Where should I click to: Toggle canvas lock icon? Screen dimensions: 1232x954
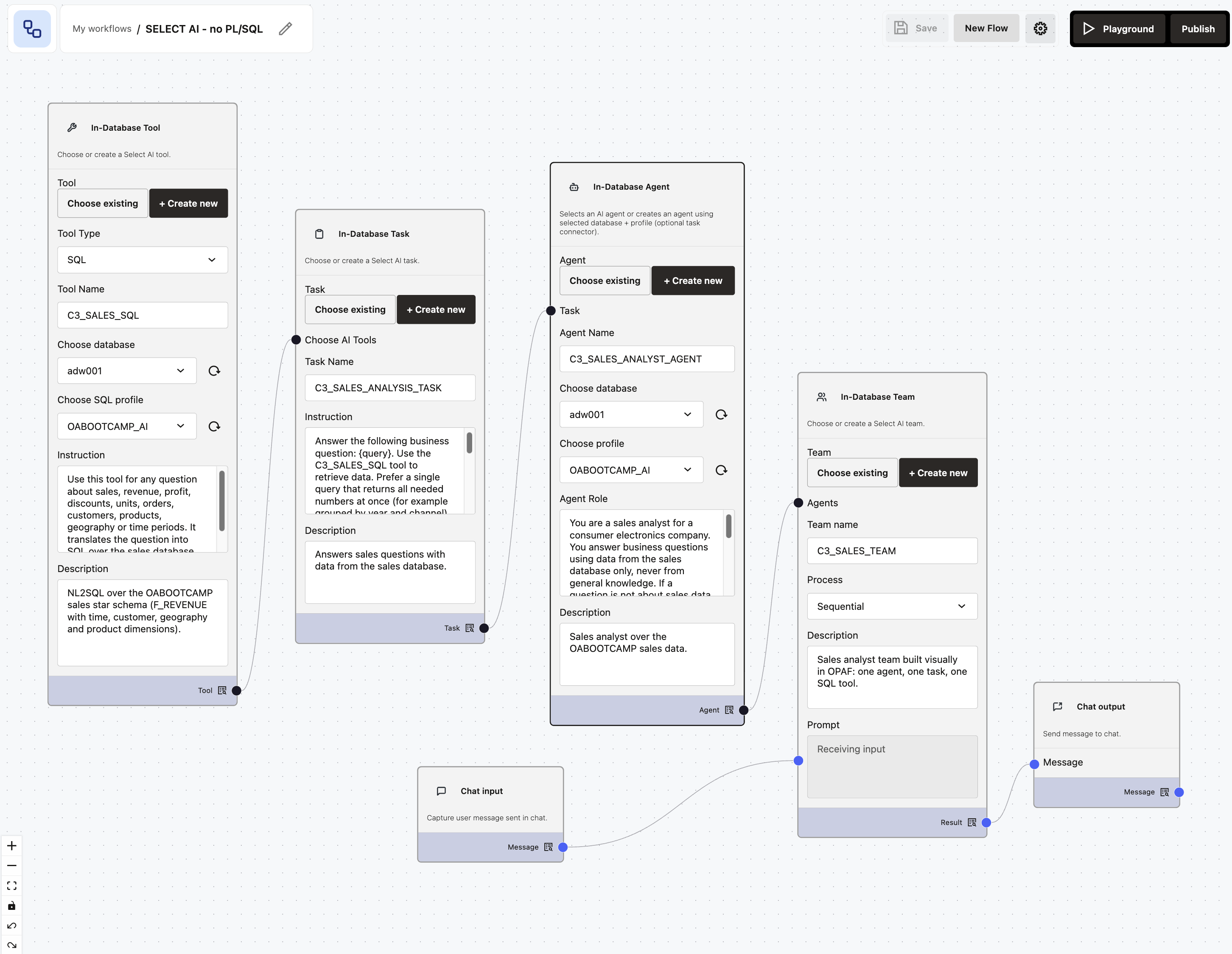click(x=12, y=906)
